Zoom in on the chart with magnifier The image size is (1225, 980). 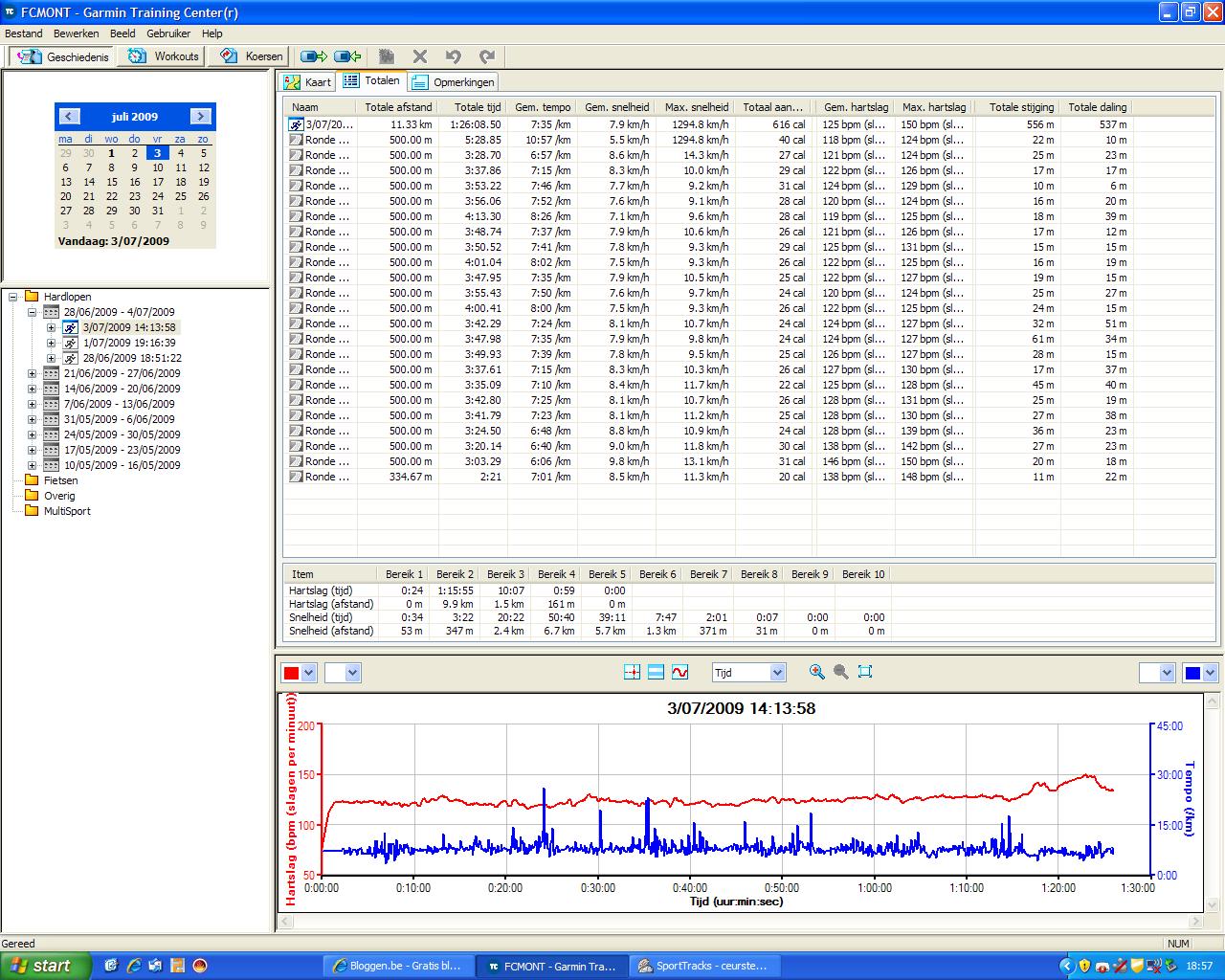pos(816,672)
